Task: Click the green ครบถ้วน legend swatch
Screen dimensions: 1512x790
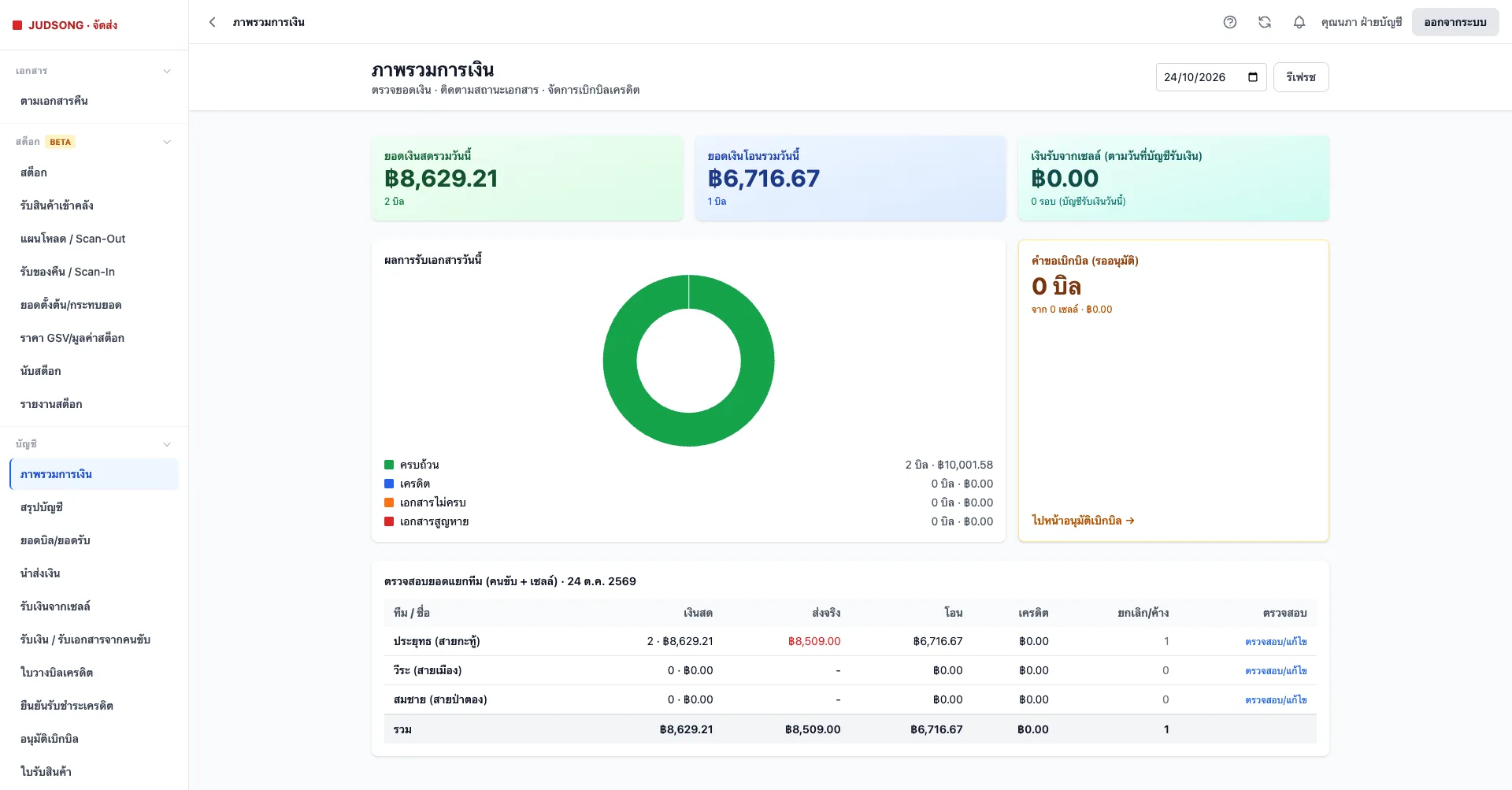Action: click(x=389, y=465)
